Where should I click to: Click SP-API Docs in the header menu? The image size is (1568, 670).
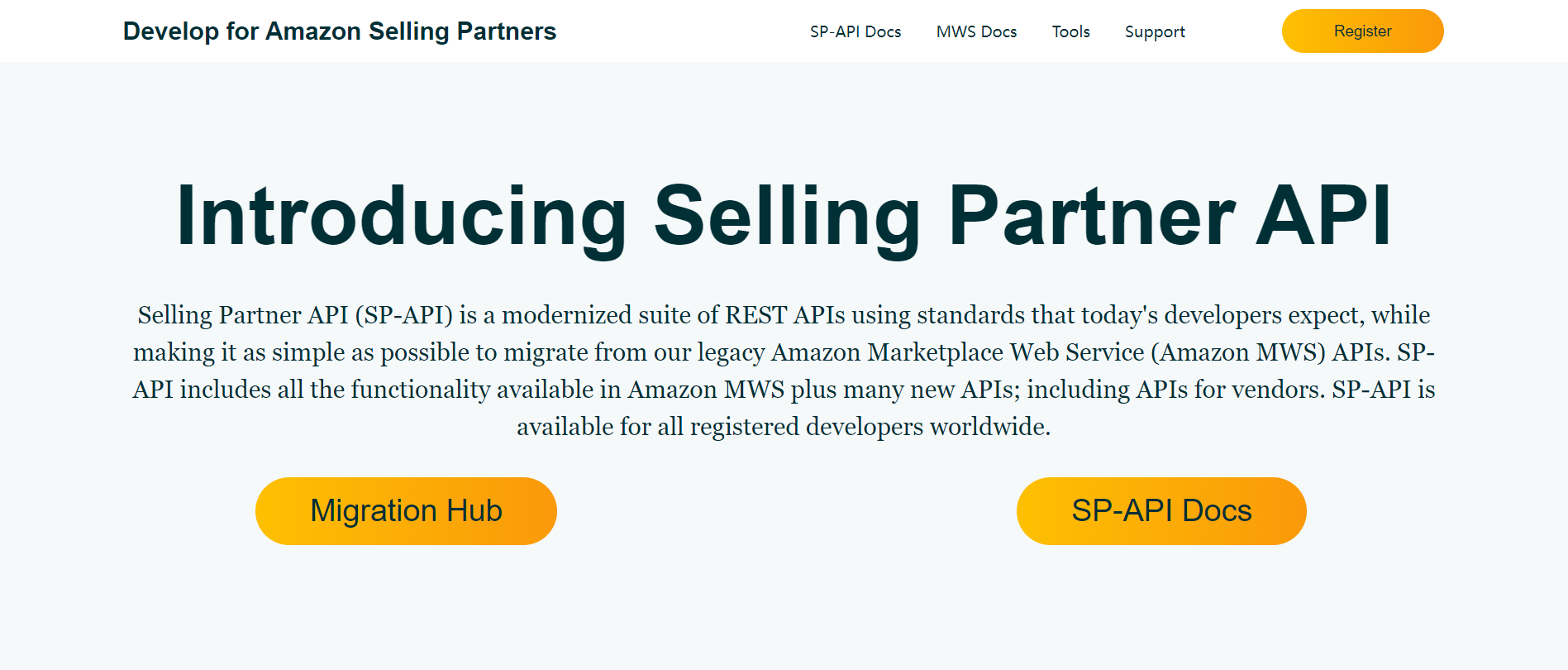855,31
